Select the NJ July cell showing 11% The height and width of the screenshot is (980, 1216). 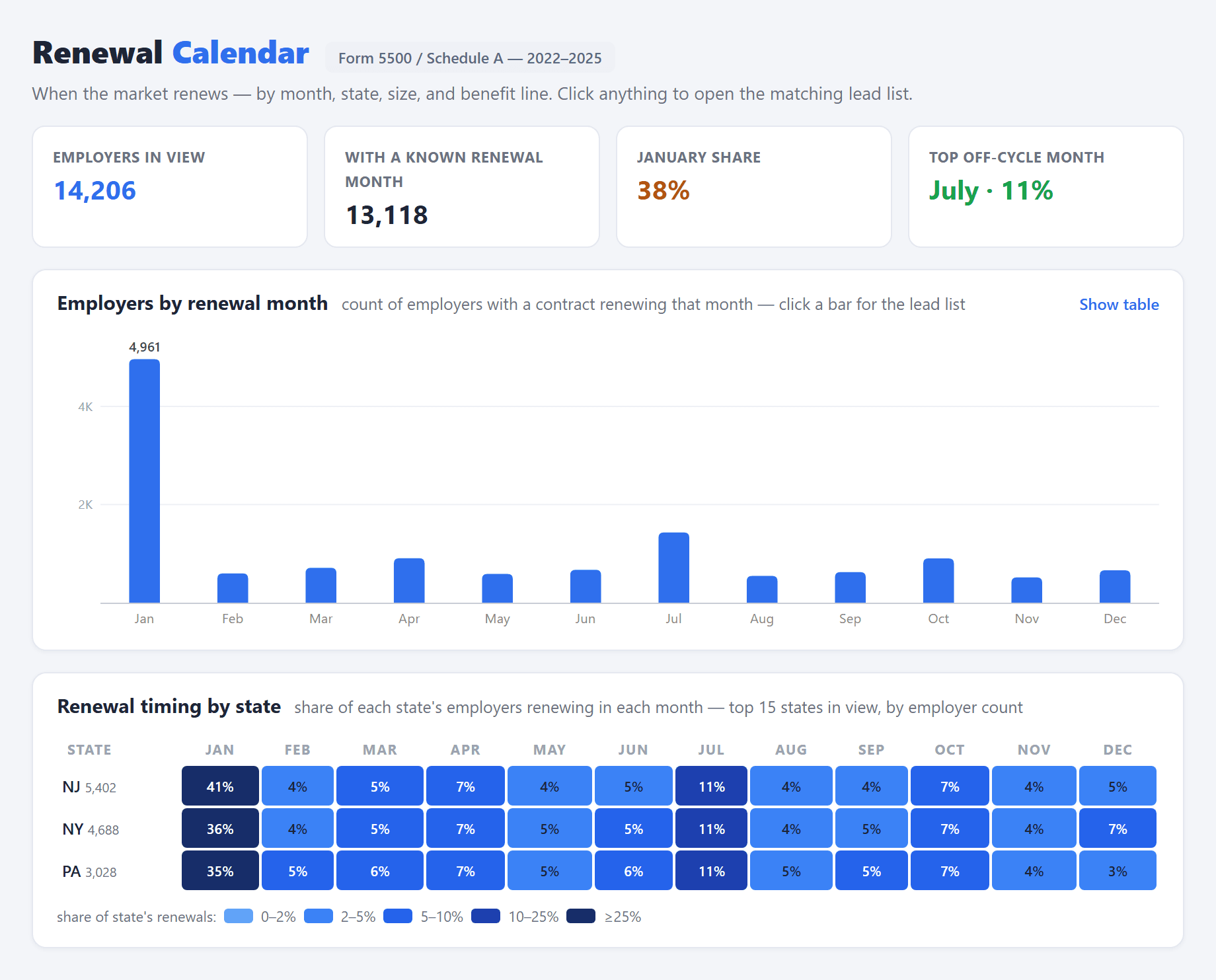coord(711,786)
